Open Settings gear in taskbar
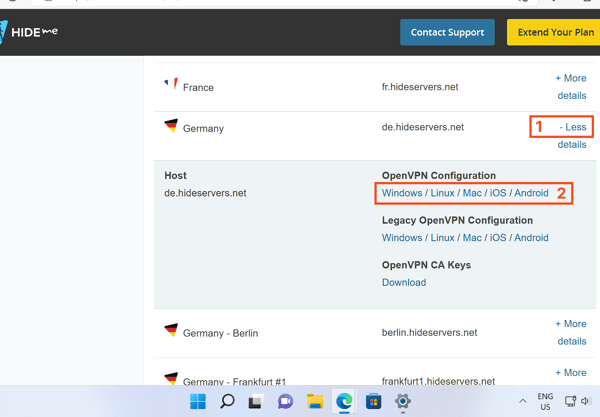The width and height of the screenshot is (600, 417). pyautogui.click(x=403, y=401)
